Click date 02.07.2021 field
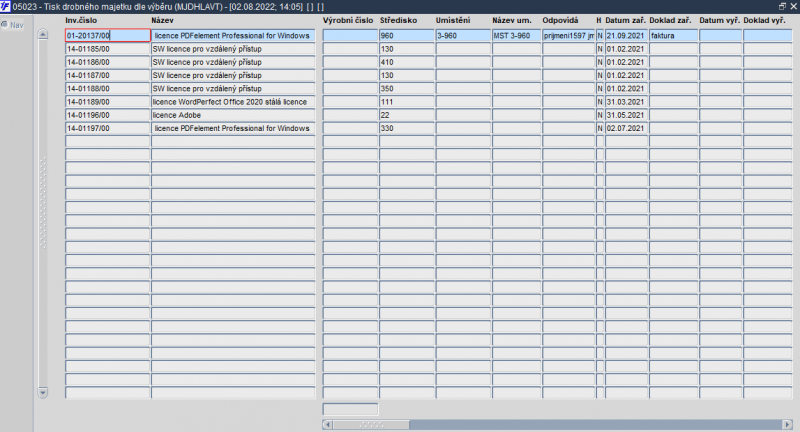Viewport: 800px width, 432px height. 626,129
